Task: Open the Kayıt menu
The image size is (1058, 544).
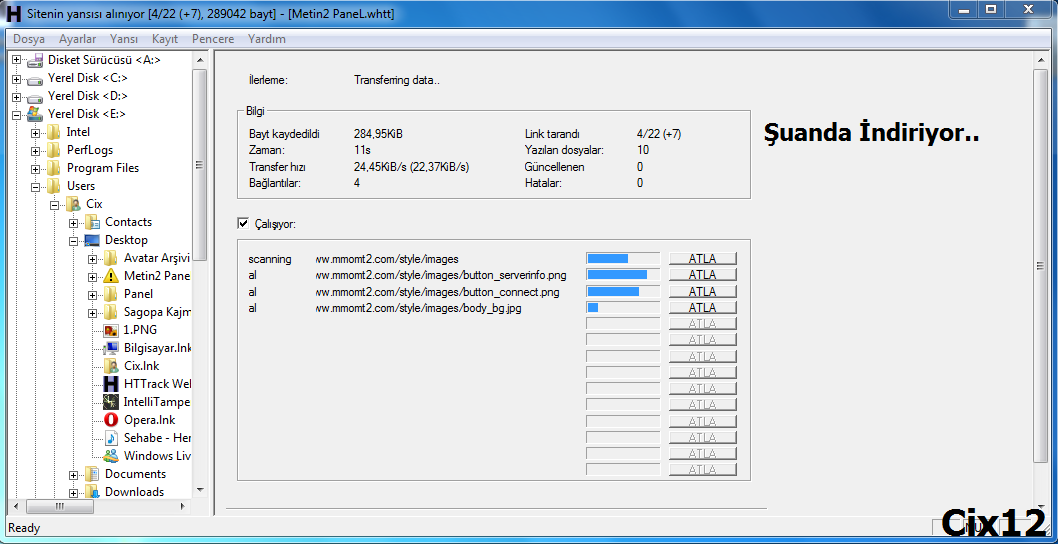Action: [x=165, y=39]
